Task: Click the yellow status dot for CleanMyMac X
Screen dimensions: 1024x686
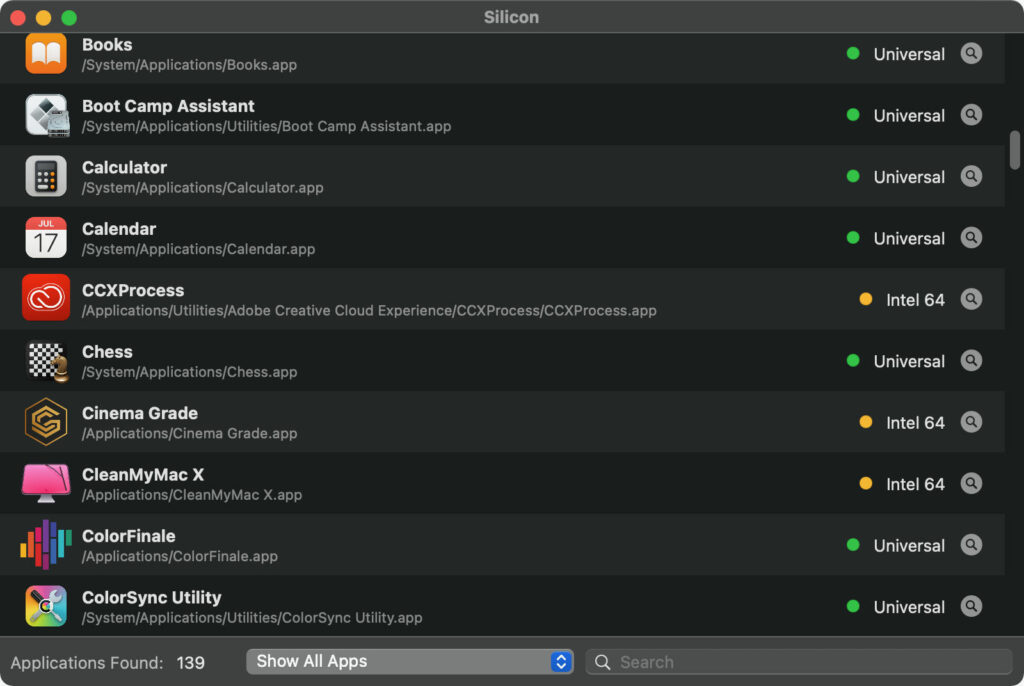Action: [866, 483]
